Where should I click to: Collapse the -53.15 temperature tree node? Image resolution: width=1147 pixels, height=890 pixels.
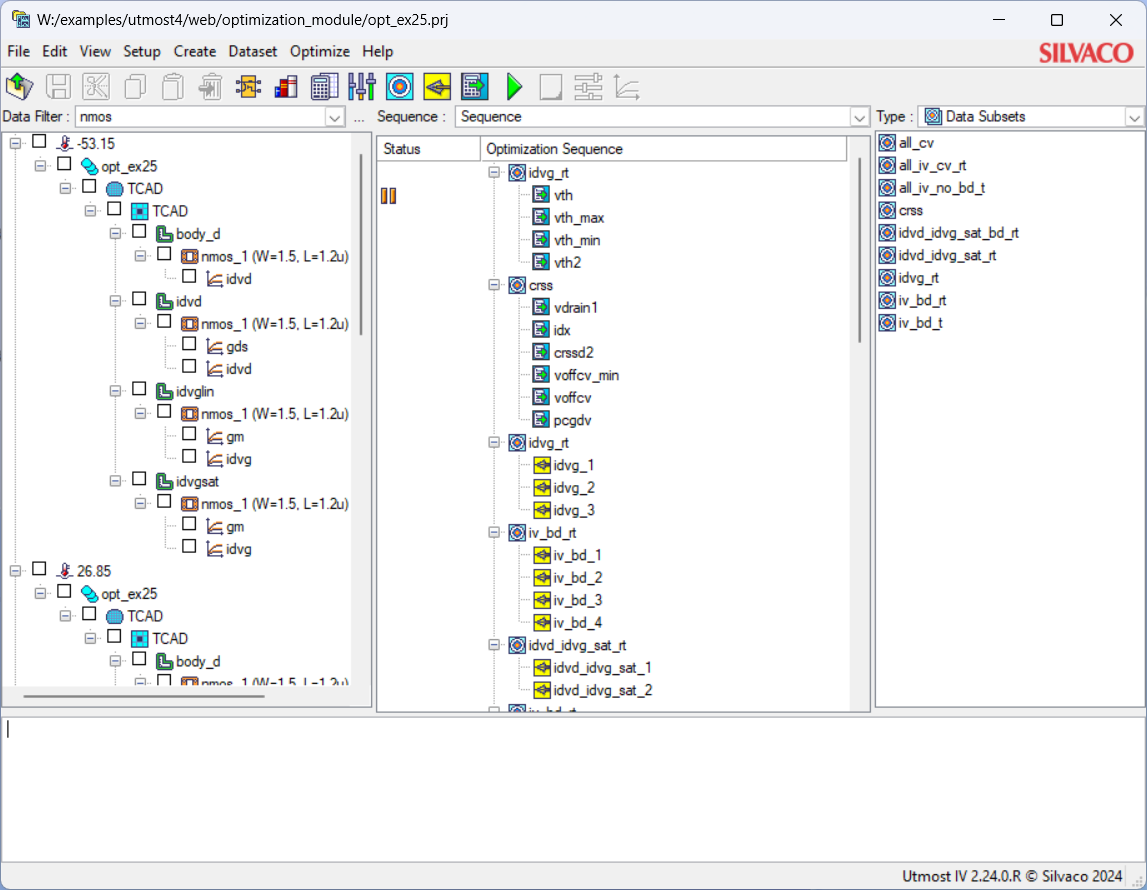(x=15, y=143)
